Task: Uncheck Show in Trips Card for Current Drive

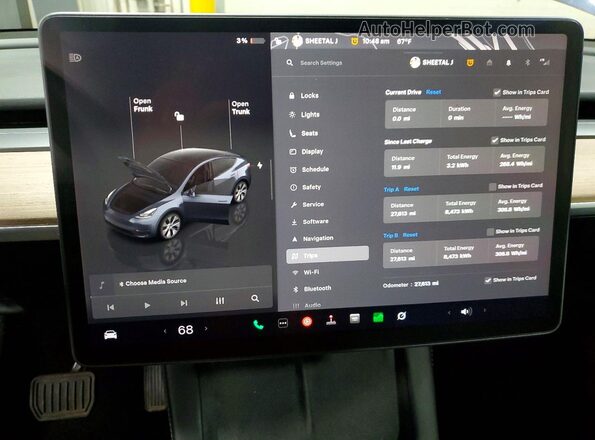Action: [x=497, y=92]
